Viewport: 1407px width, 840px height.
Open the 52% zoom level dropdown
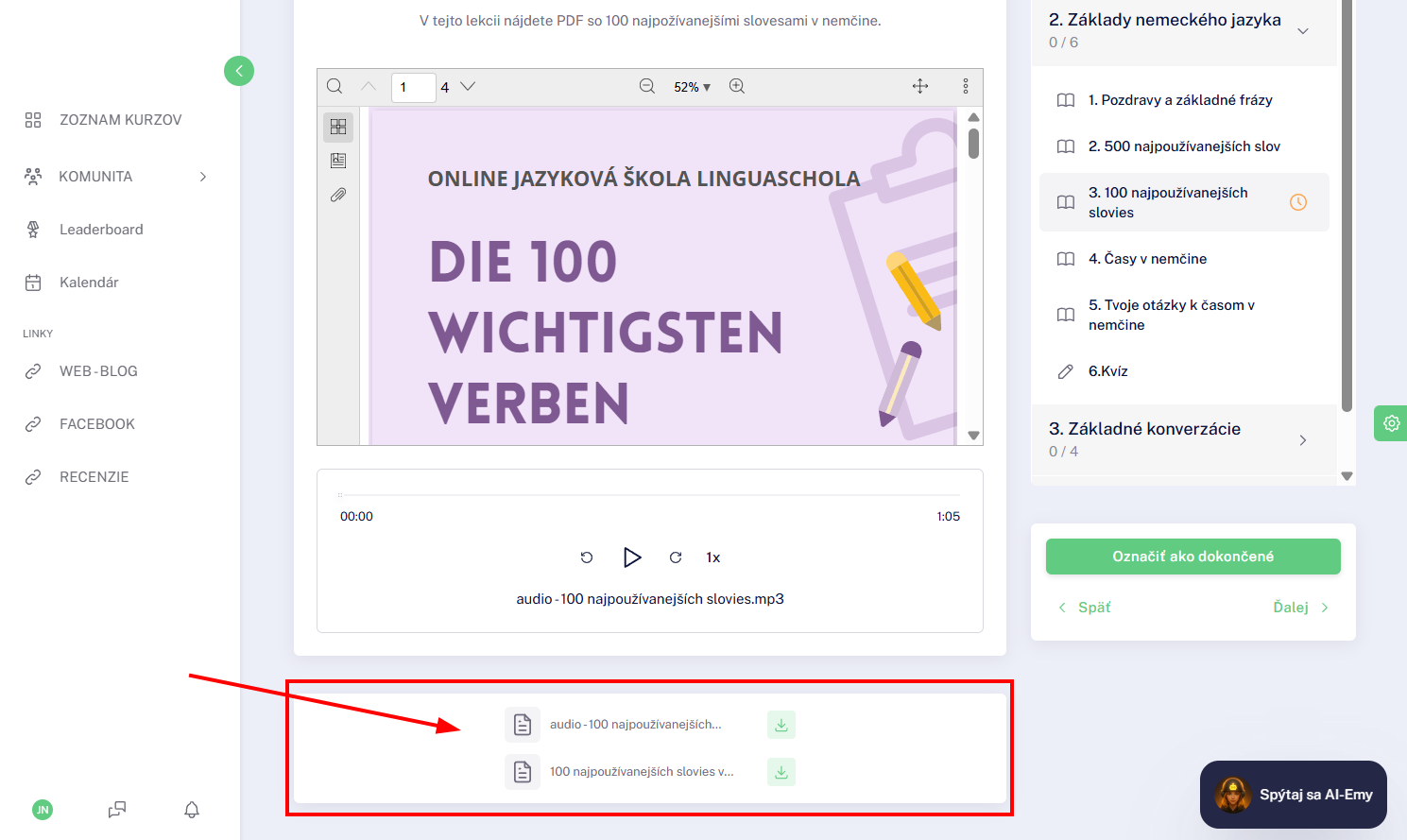692,87
